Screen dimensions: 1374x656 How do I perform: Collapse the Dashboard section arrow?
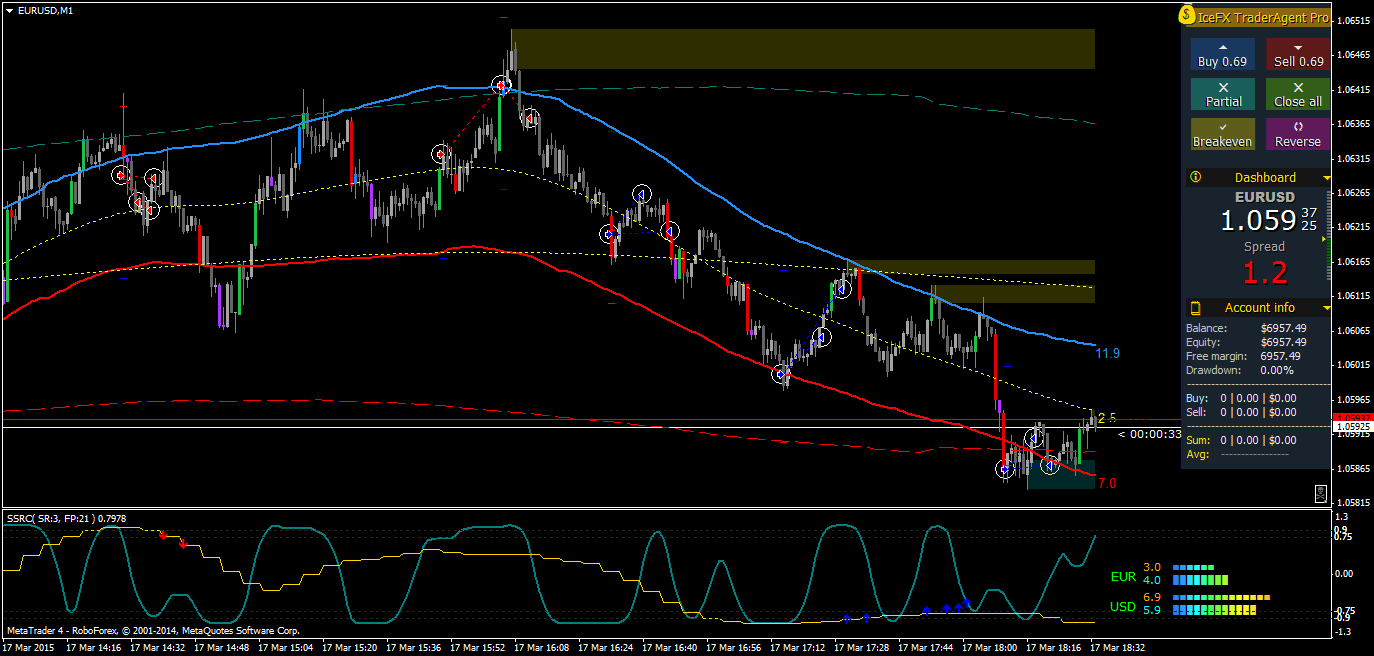(1326, 178)
